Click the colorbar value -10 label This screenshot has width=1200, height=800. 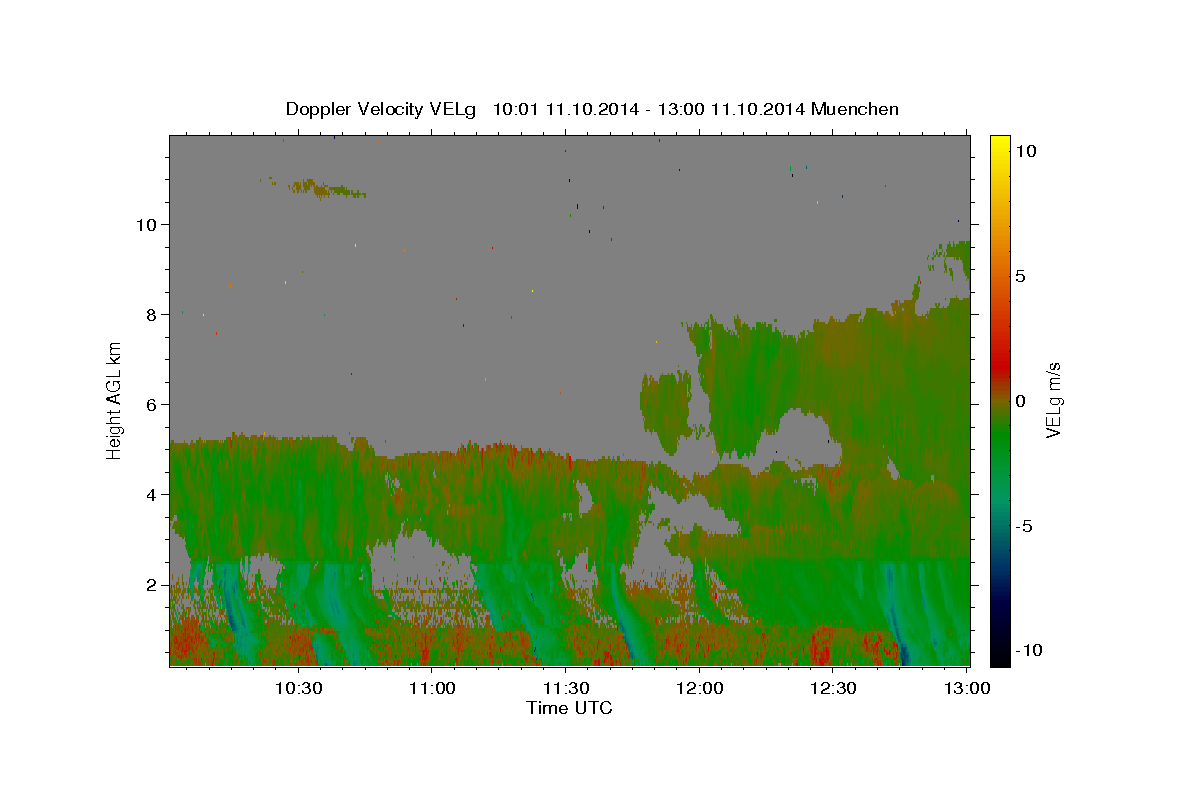coord(1029,651)
